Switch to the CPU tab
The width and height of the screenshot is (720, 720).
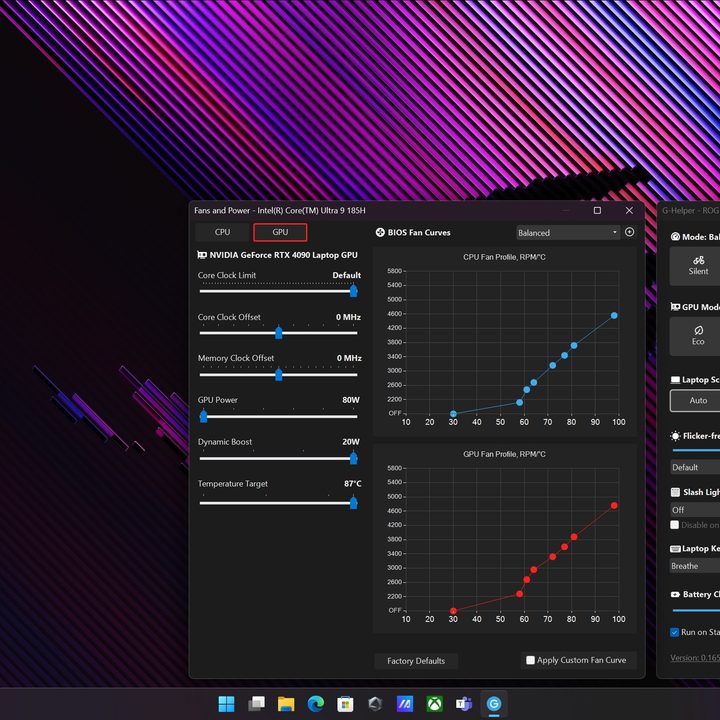point(222,232)
